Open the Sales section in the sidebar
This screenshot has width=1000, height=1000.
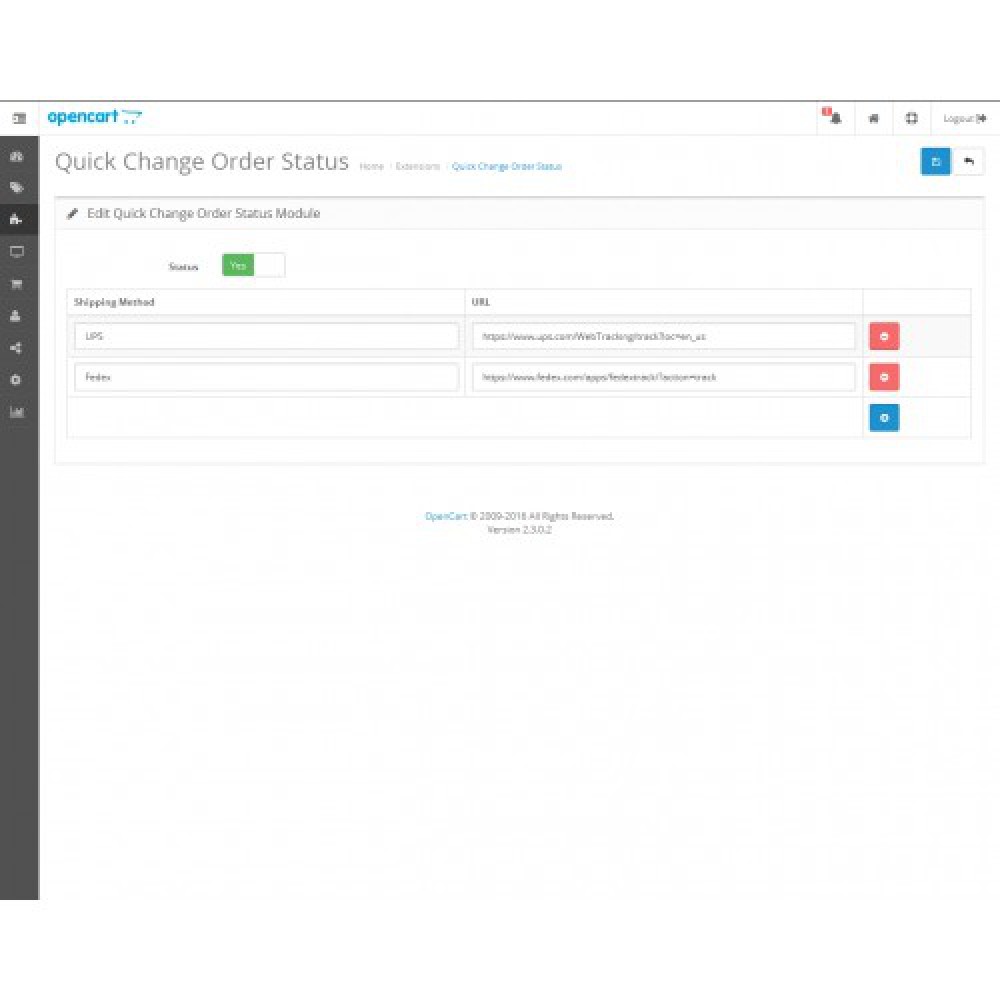pyautogui.click(x=17, y=283)
